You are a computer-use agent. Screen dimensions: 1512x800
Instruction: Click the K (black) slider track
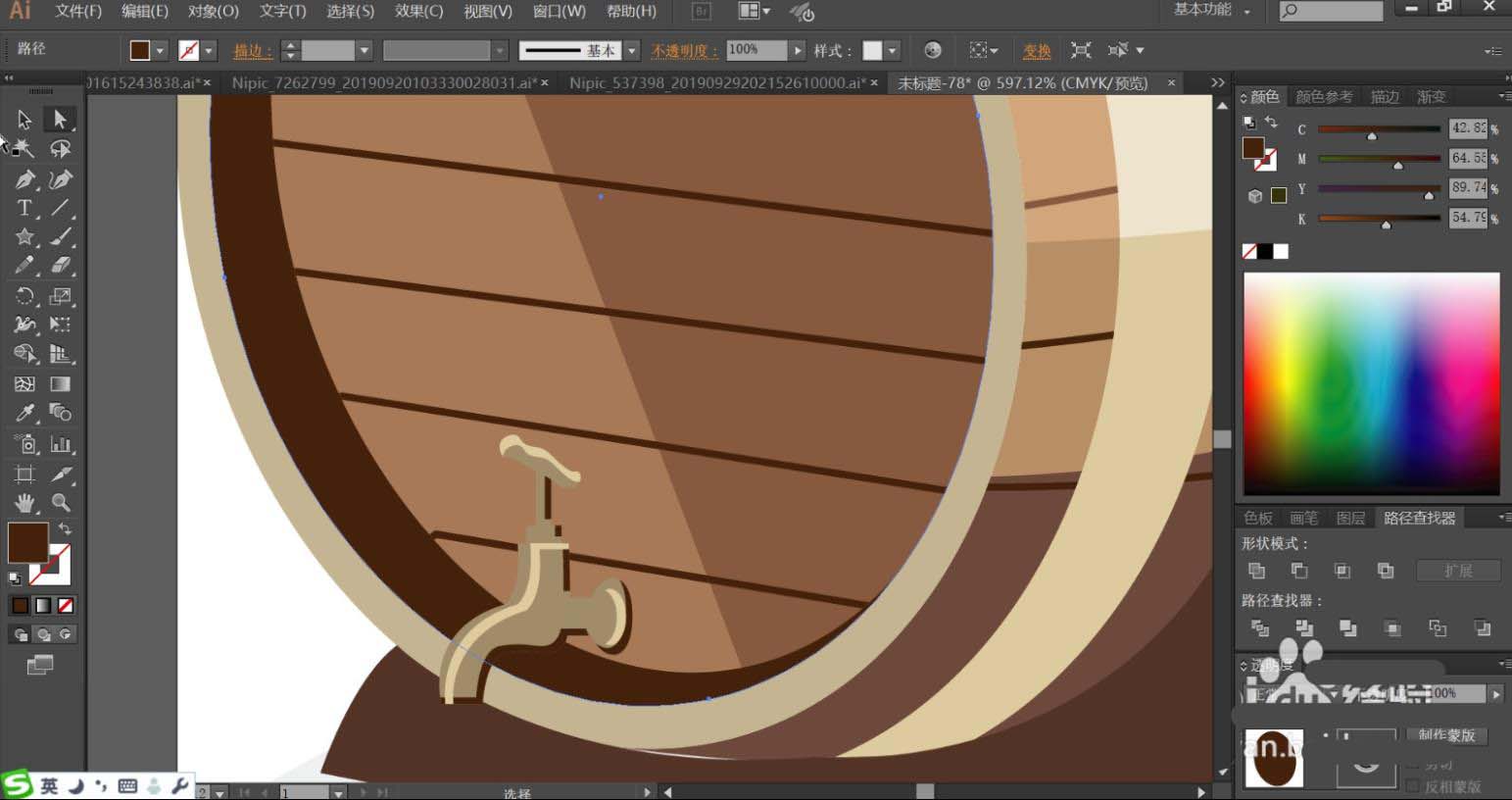pos(1379,218)
